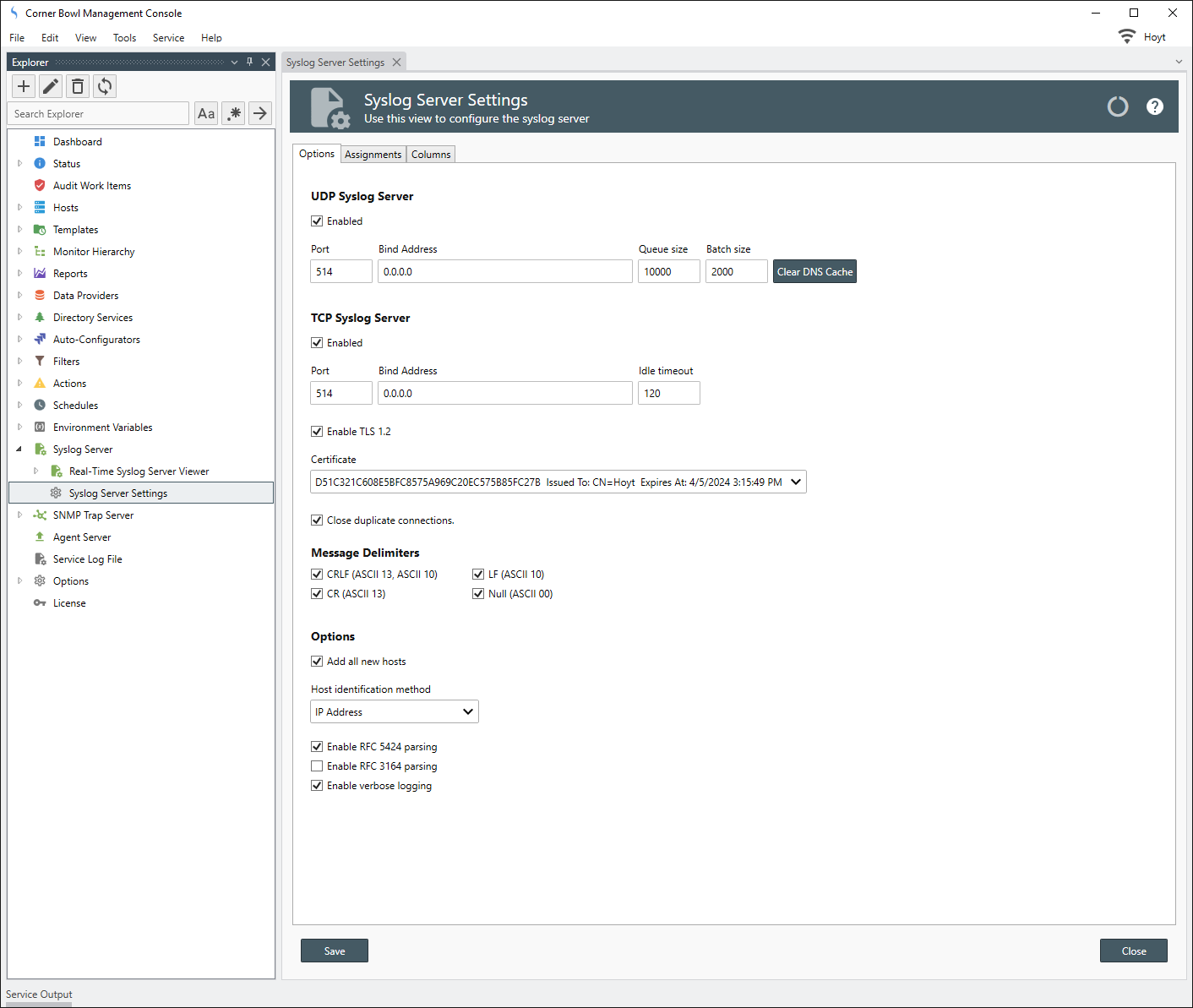The image size is (1193, 1008).
Task: Click the Delete trash icon in Explorer
Action: tap(78, 86)
